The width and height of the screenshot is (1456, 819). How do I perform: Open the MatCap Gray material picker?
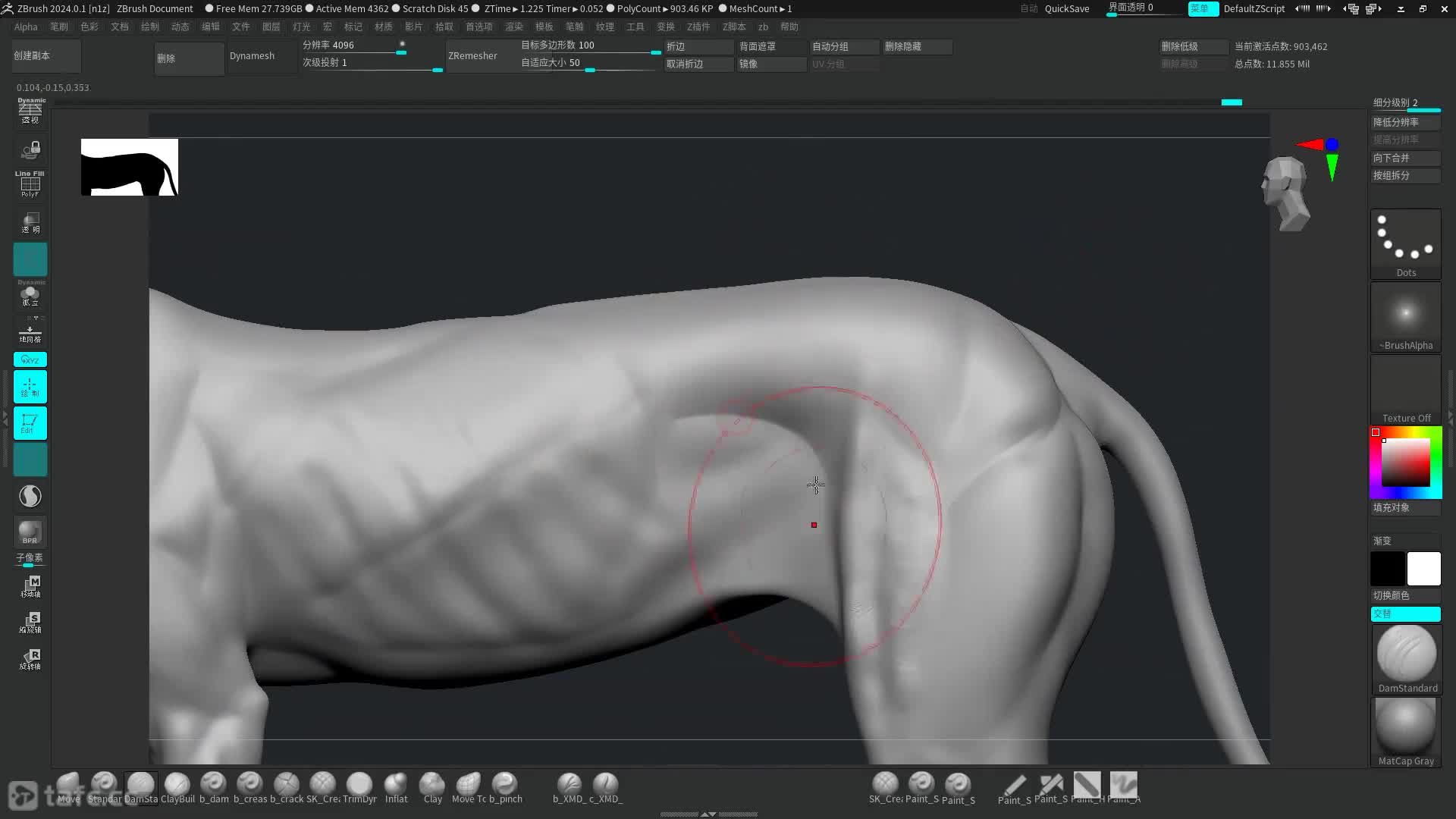1406,732
